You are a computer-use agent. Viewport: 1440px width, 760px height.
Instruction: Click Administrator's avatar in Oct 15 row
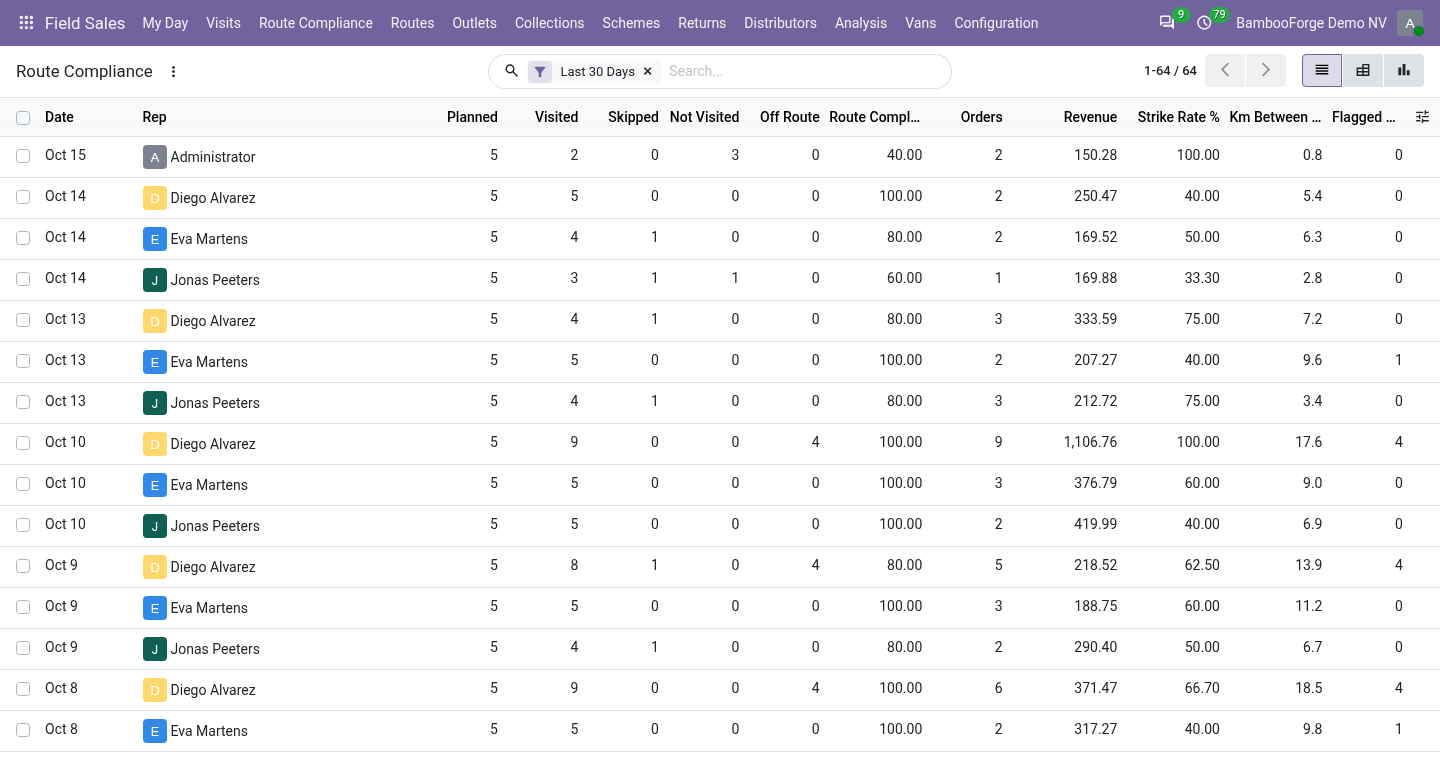154,157
